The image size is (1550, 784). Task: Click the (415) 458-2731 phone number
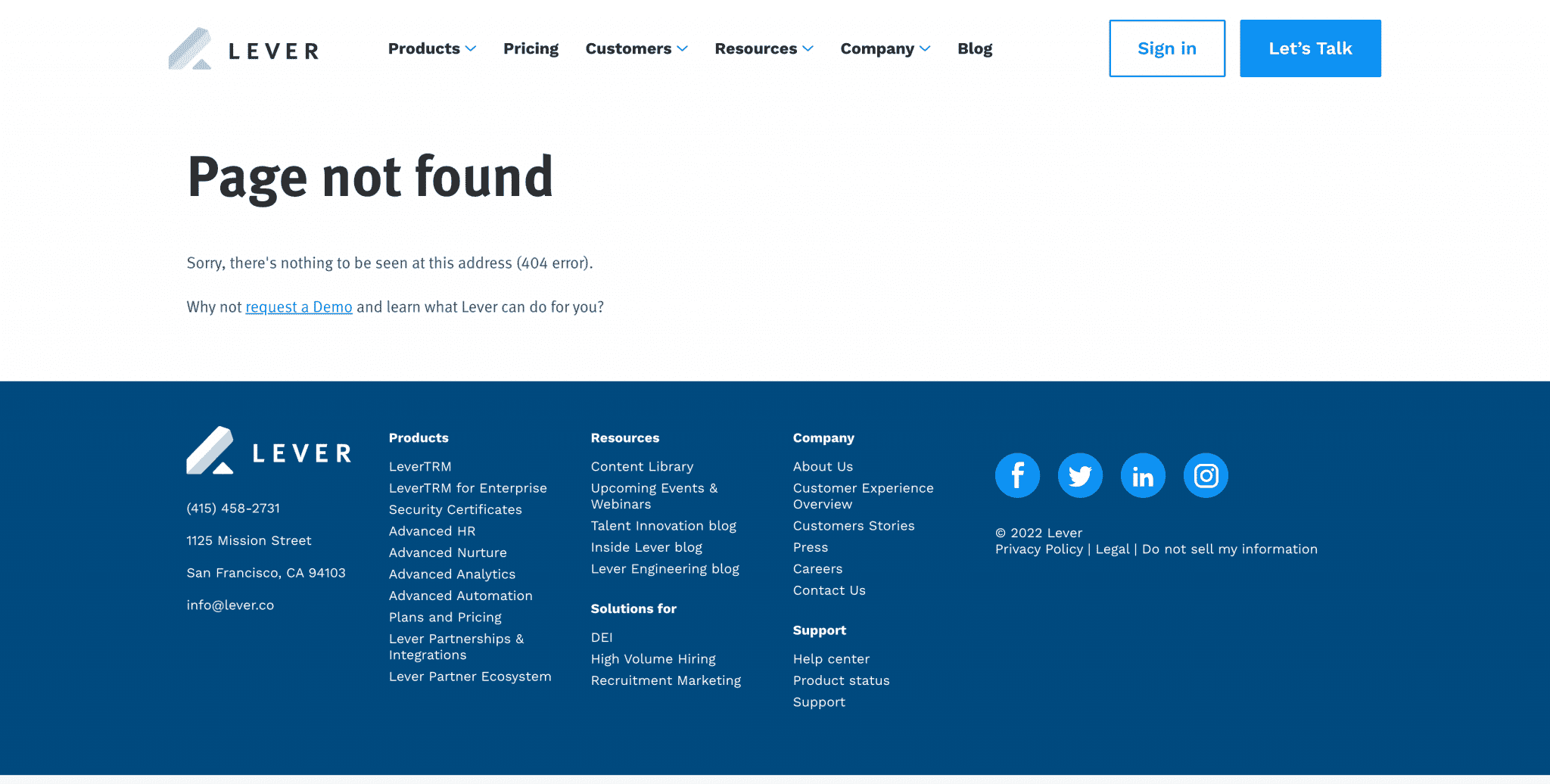coord(233,509)
